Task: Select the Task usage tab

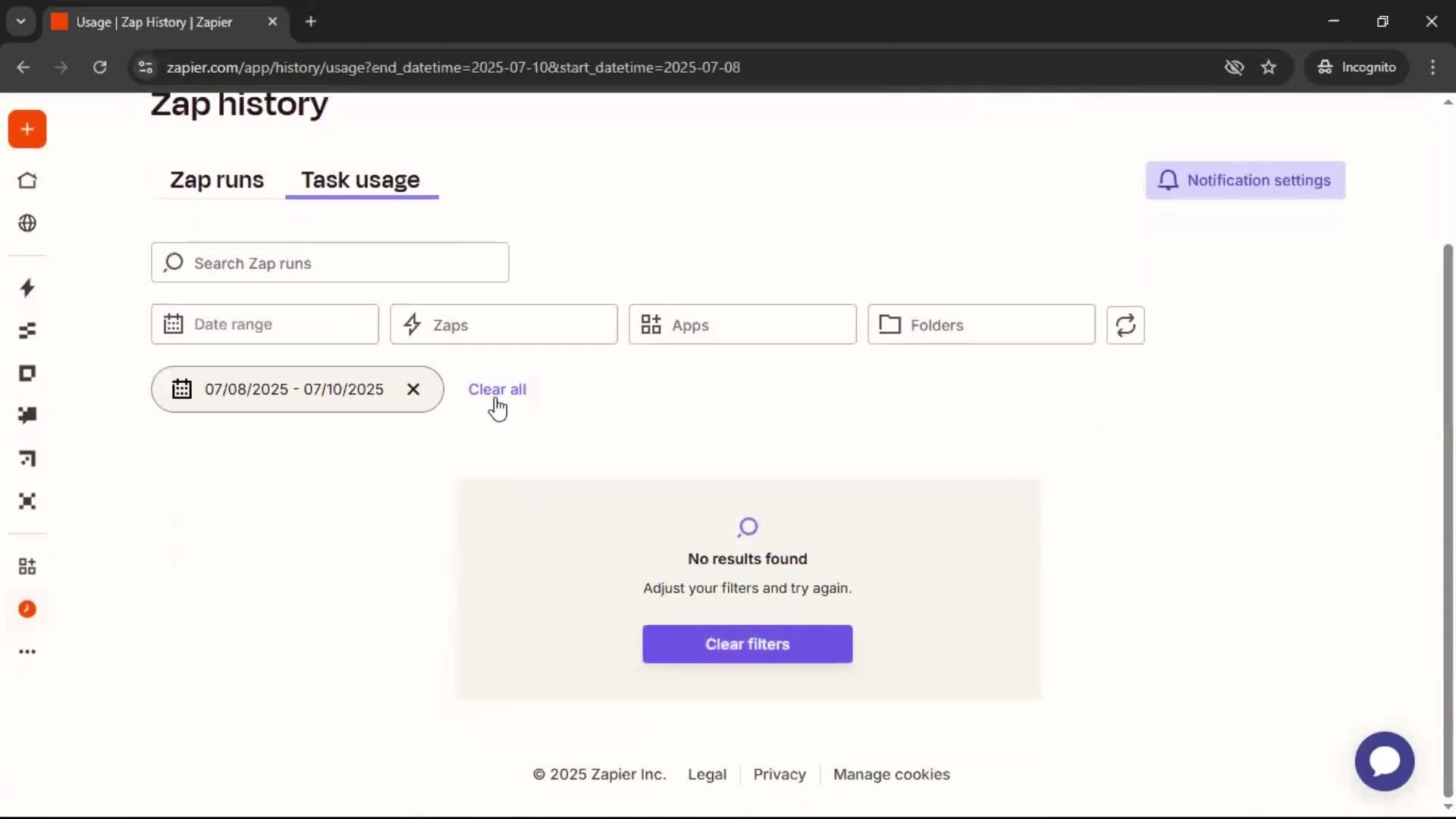Action: pos(360,180)
